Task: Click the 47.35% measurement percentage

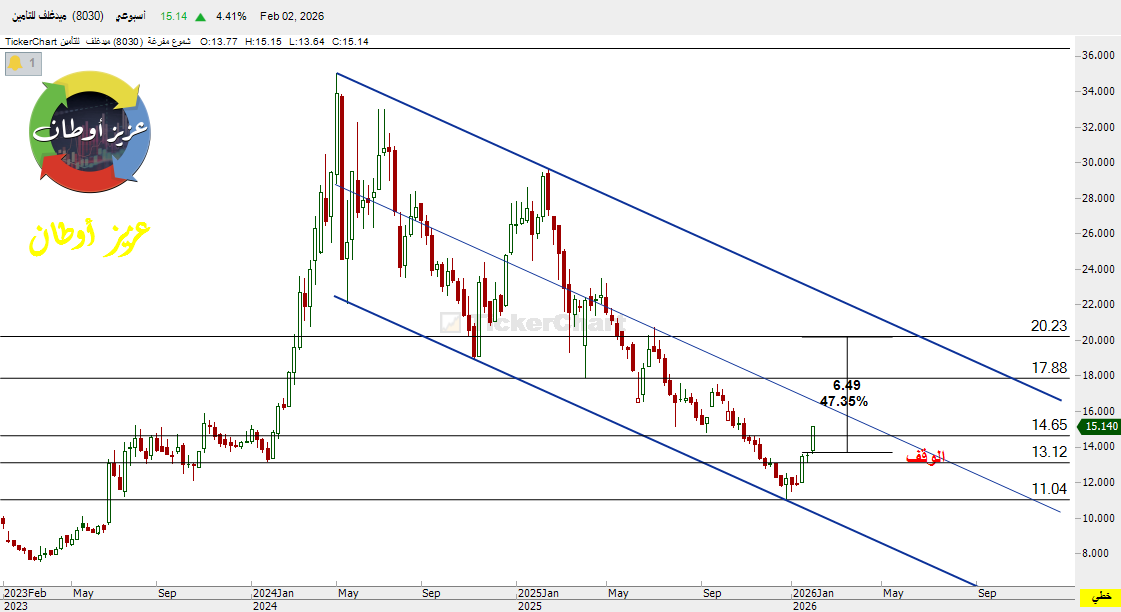Action: coord(844,401)
